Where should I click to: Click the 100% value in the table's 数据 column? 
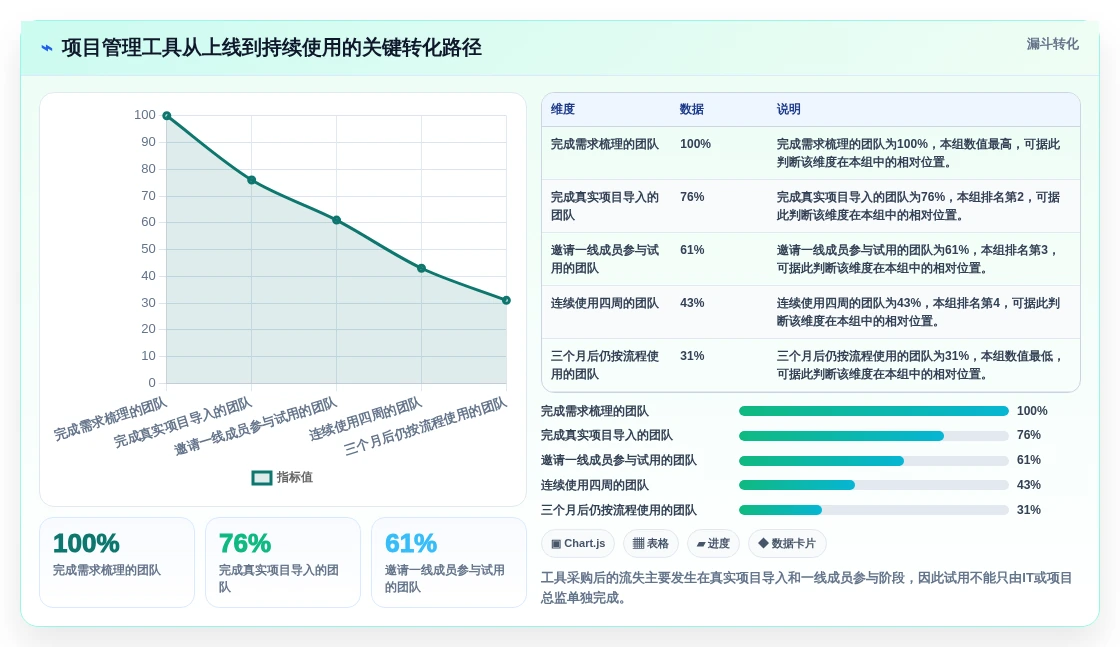point(695,144)
